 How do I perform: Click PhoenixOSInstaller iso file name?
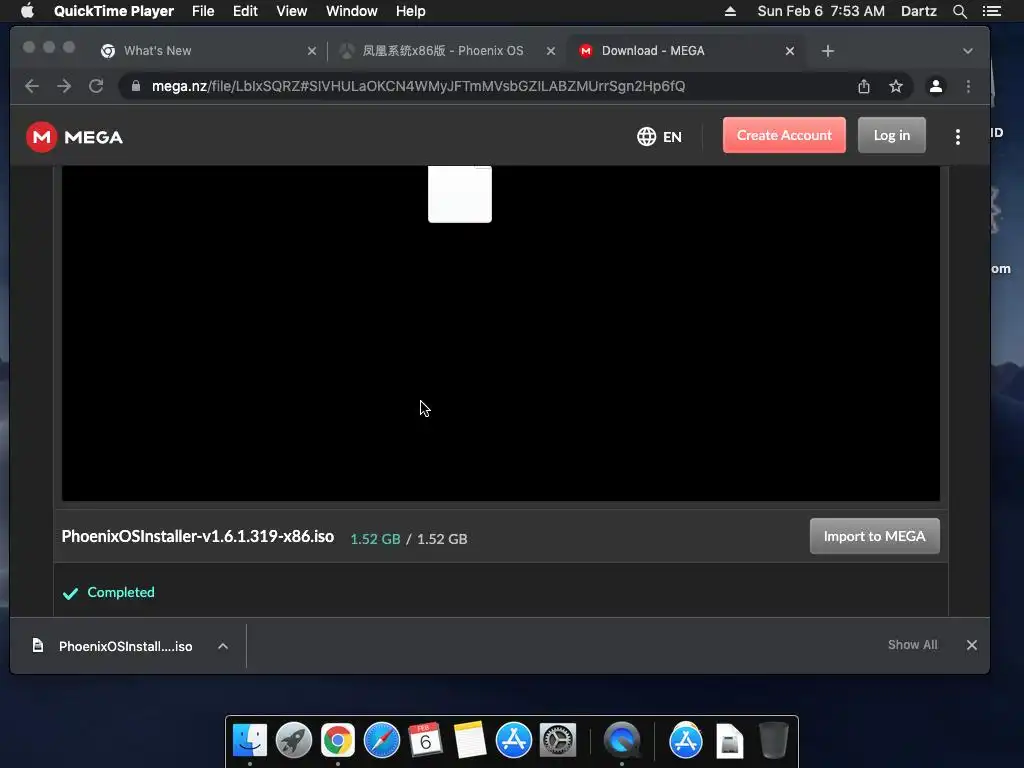[198, 536]
